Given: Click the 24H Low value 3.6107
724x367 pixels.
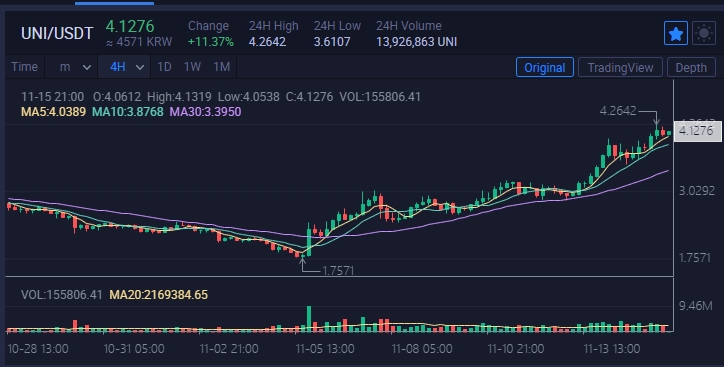Looking at the screenshot, I should tap(332, 42).
